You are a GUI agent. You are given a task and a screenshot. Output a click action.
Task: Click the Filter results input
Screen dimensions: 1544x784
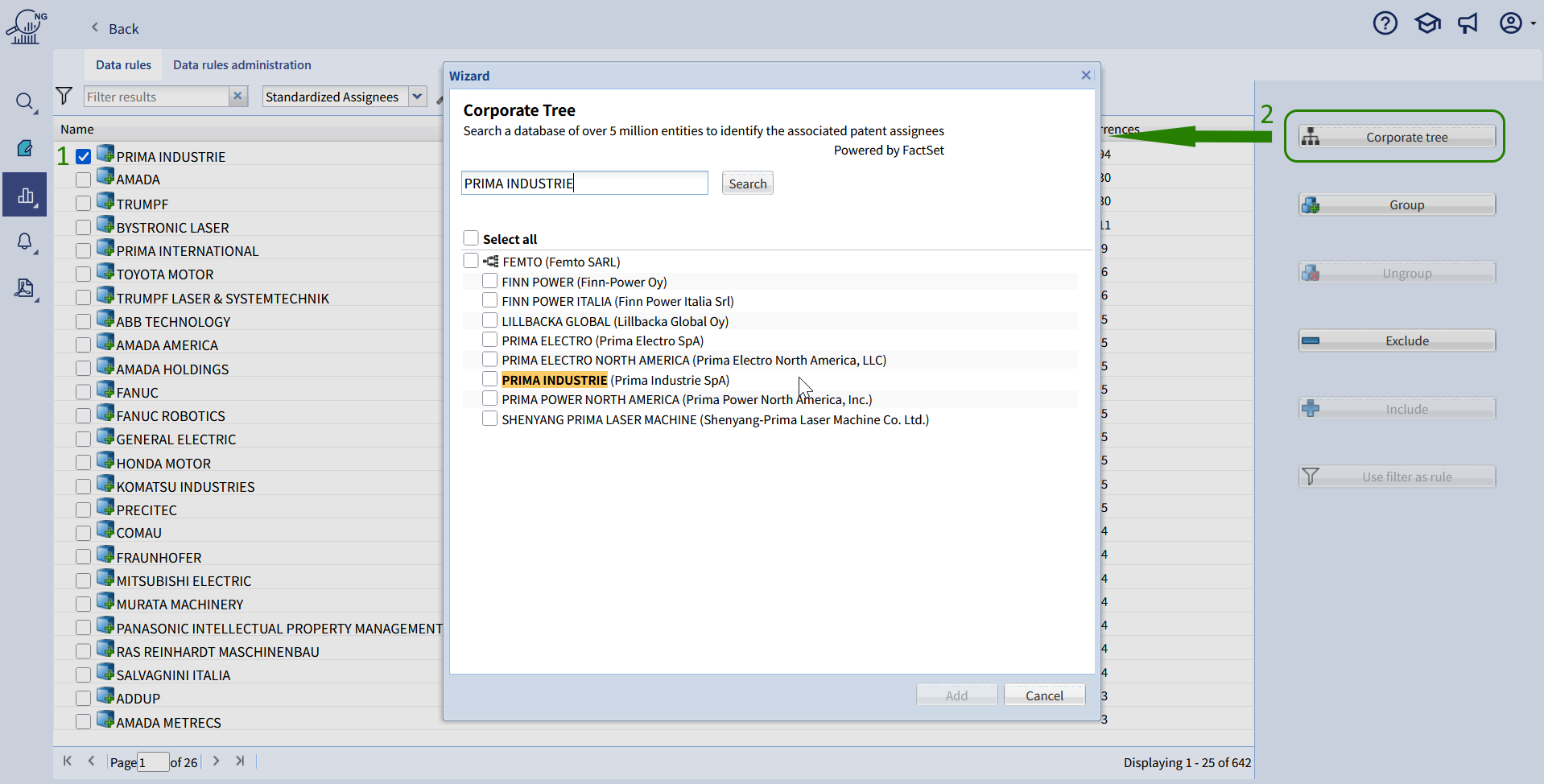156,97
